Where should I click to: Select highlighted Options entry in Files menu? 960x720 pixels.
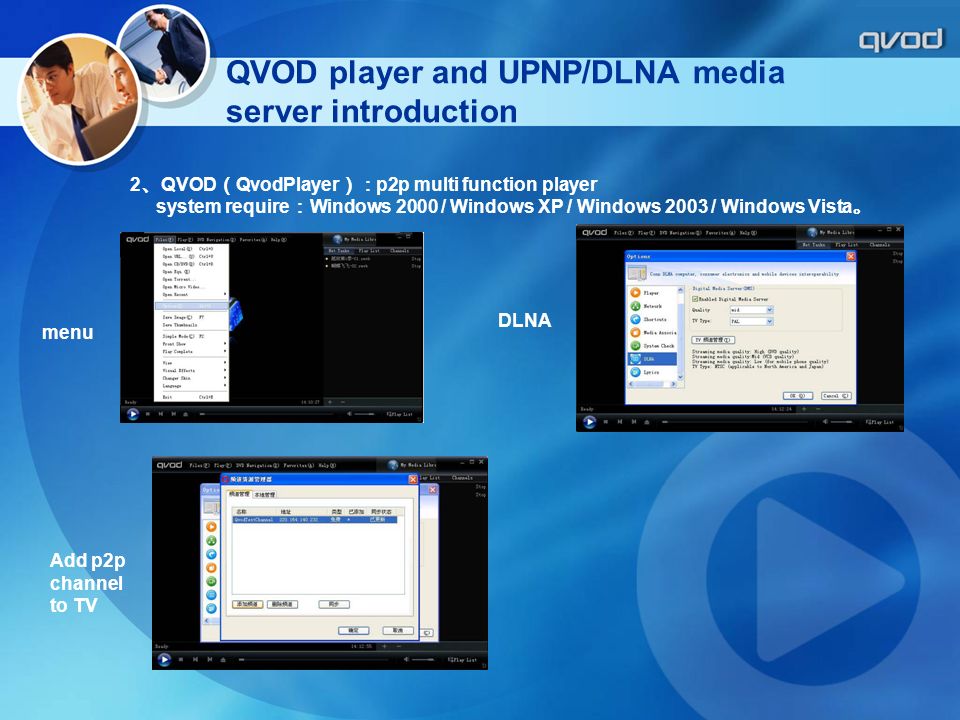point(192,306)
